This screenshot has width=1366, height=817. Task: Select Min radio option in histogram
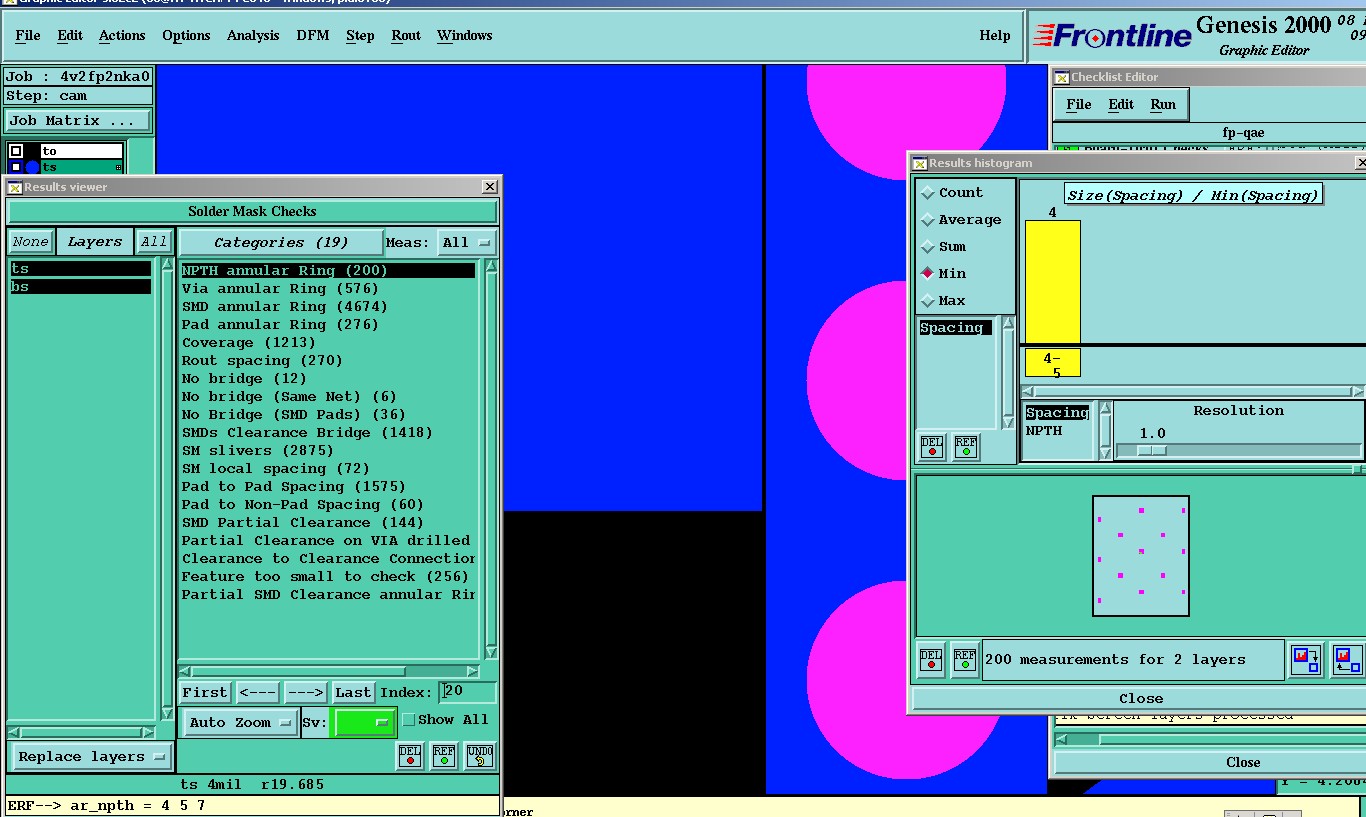pyautogui.click(x=943, y=274)
